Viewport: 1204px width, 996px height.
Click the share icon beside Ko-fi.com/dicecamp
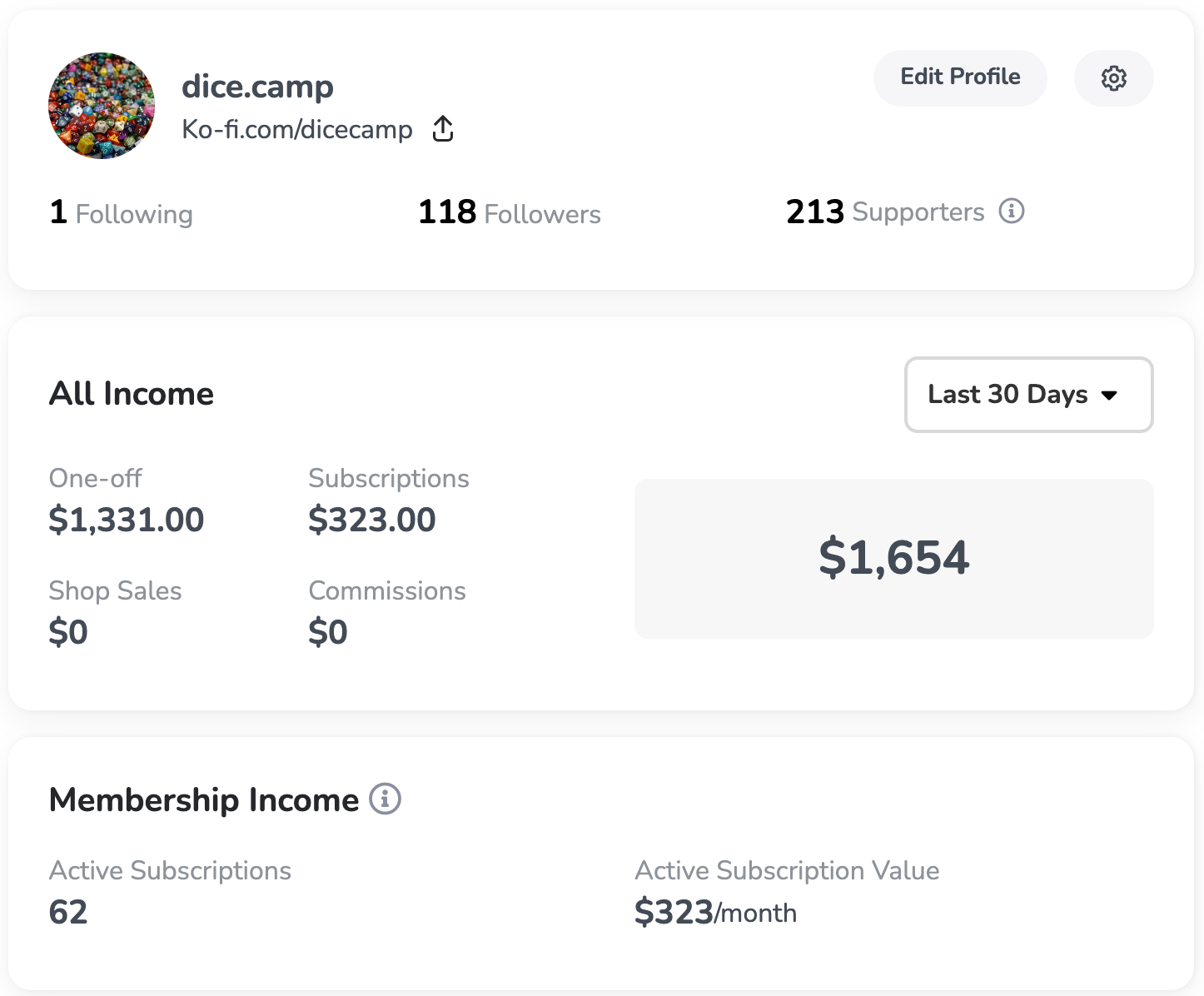pyautogui.click(x=443, y=129)
